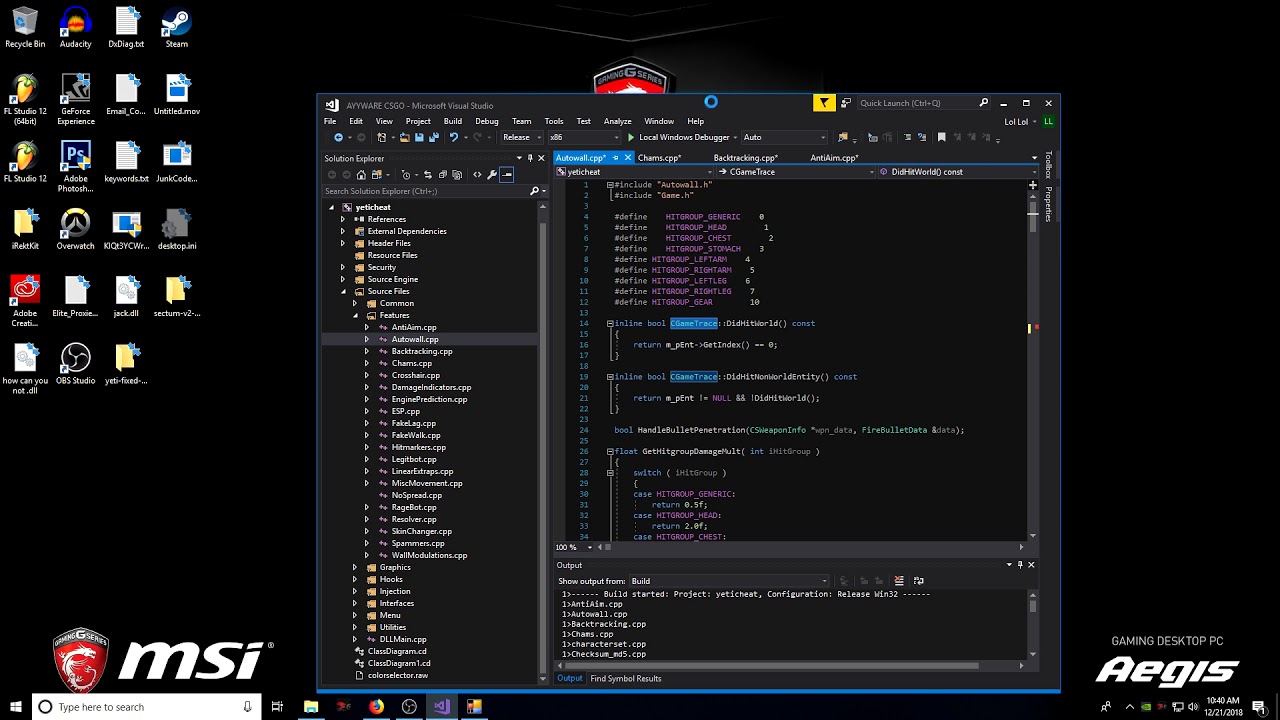Click the Navigate Backward arrow in toolbar
Screen dimensions: 1280x720
[338, 137]
